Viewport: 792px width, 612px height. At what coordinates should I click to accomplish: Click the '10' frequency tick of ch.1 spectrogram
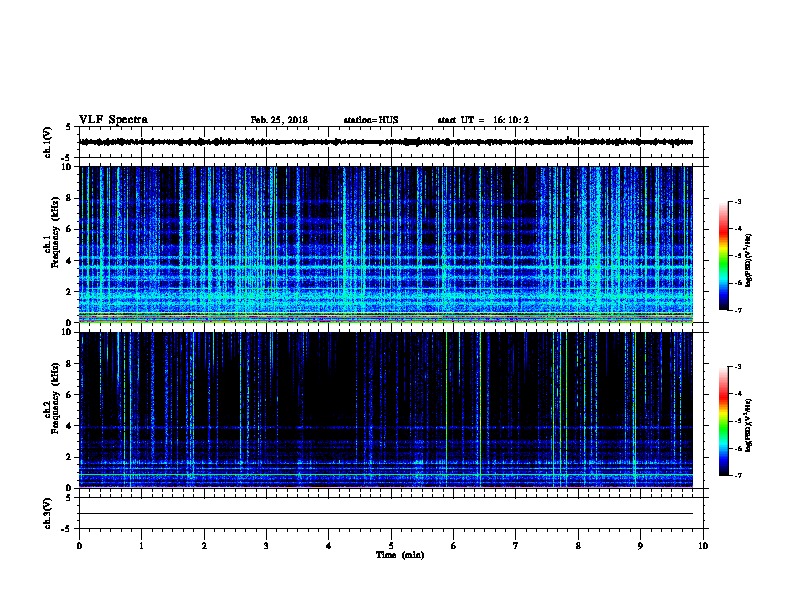tap(68, 167)
